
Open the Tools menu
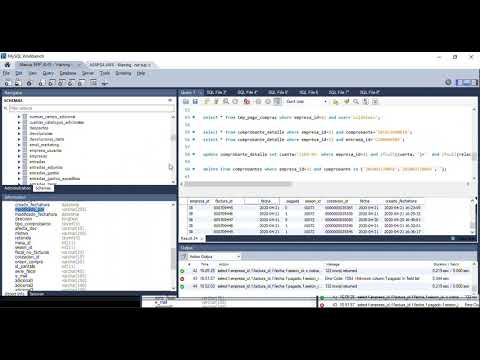[x=105, y=73]
